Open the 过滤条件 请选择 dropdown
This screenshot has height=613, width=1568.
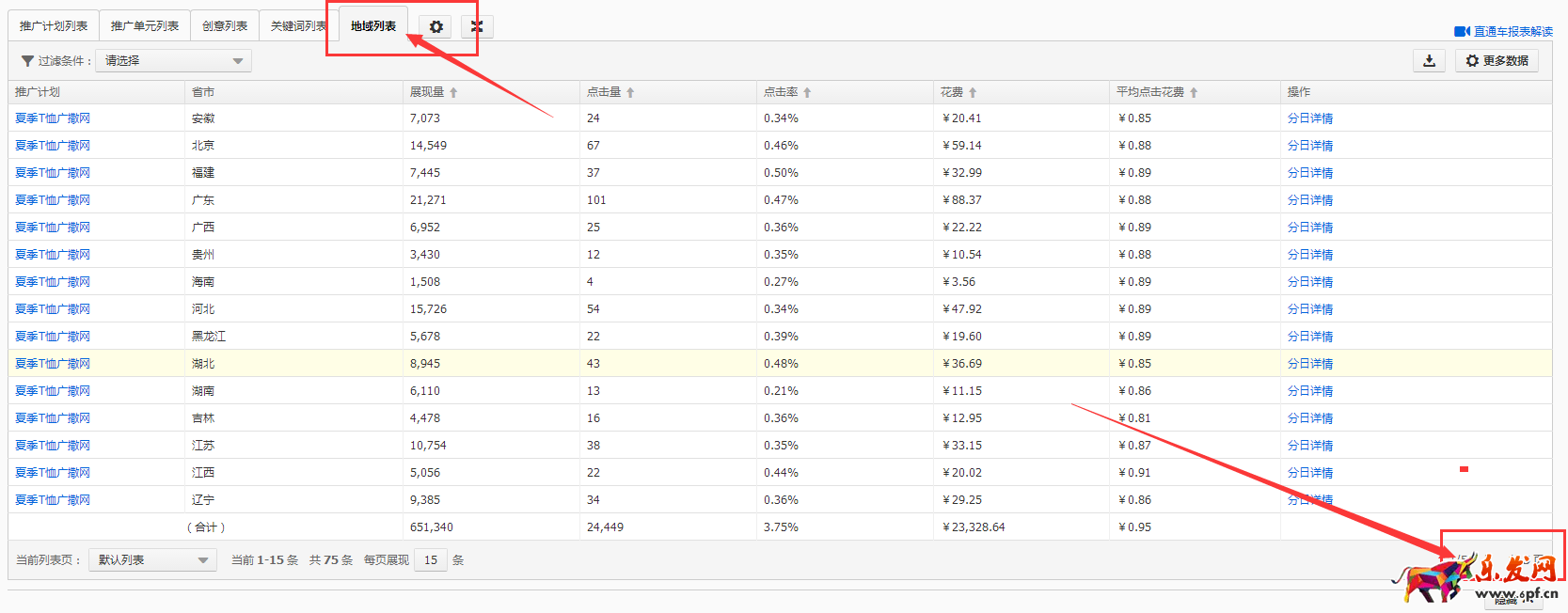click(x=173, y=61)
